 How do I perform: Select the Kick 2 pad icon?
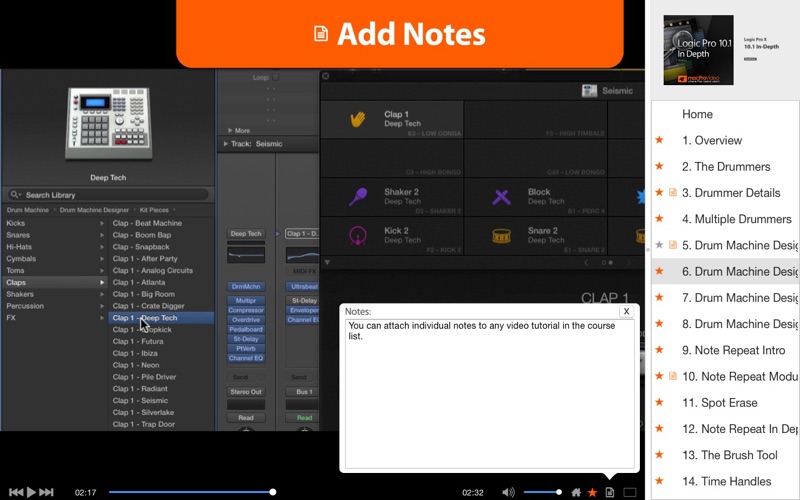point(358,236)
